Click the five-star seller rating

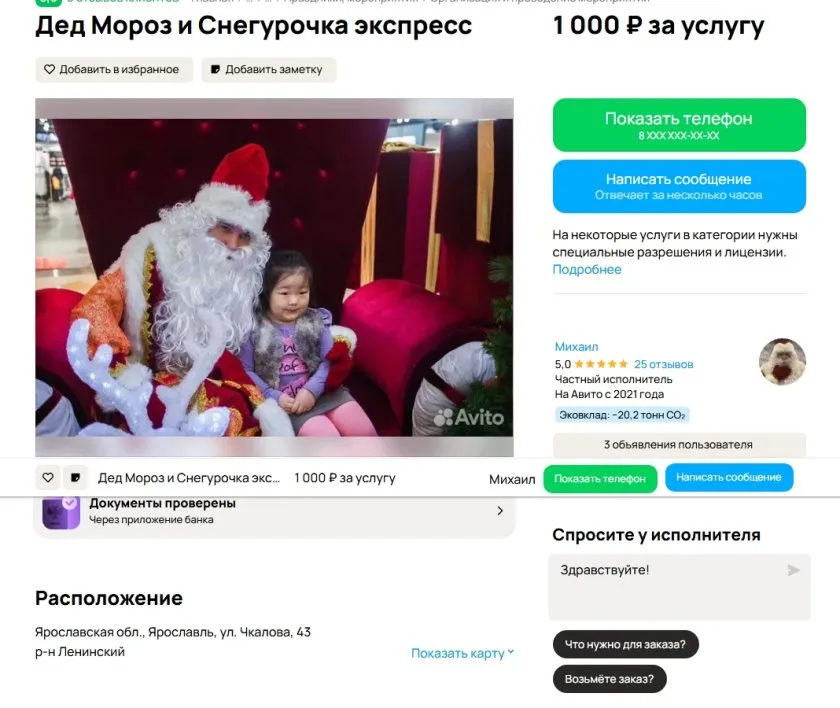coord(601,364)
